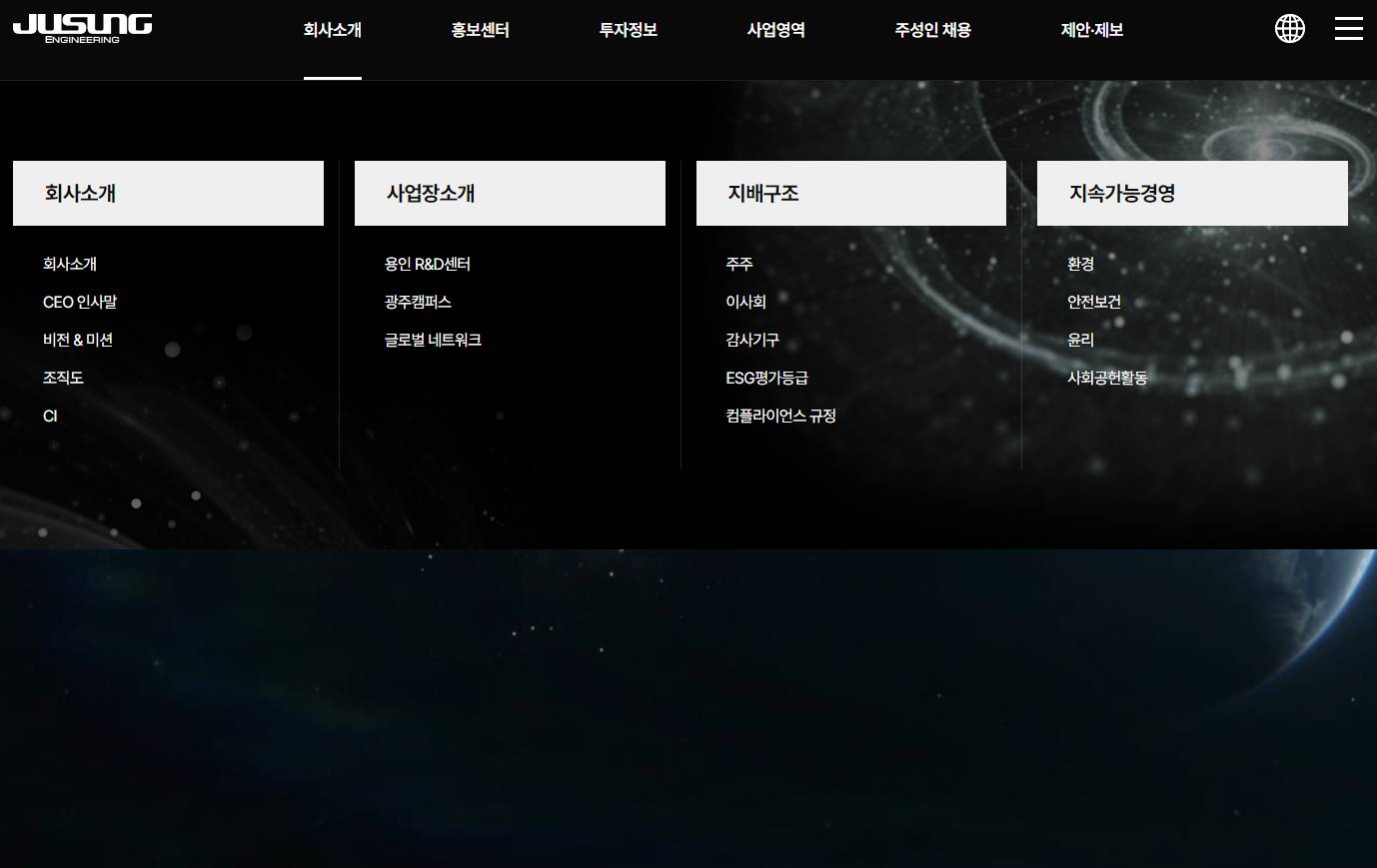The image size is (1377, 868).
Task: Select the 회사소개 top menu item
Action: [333, 30]
